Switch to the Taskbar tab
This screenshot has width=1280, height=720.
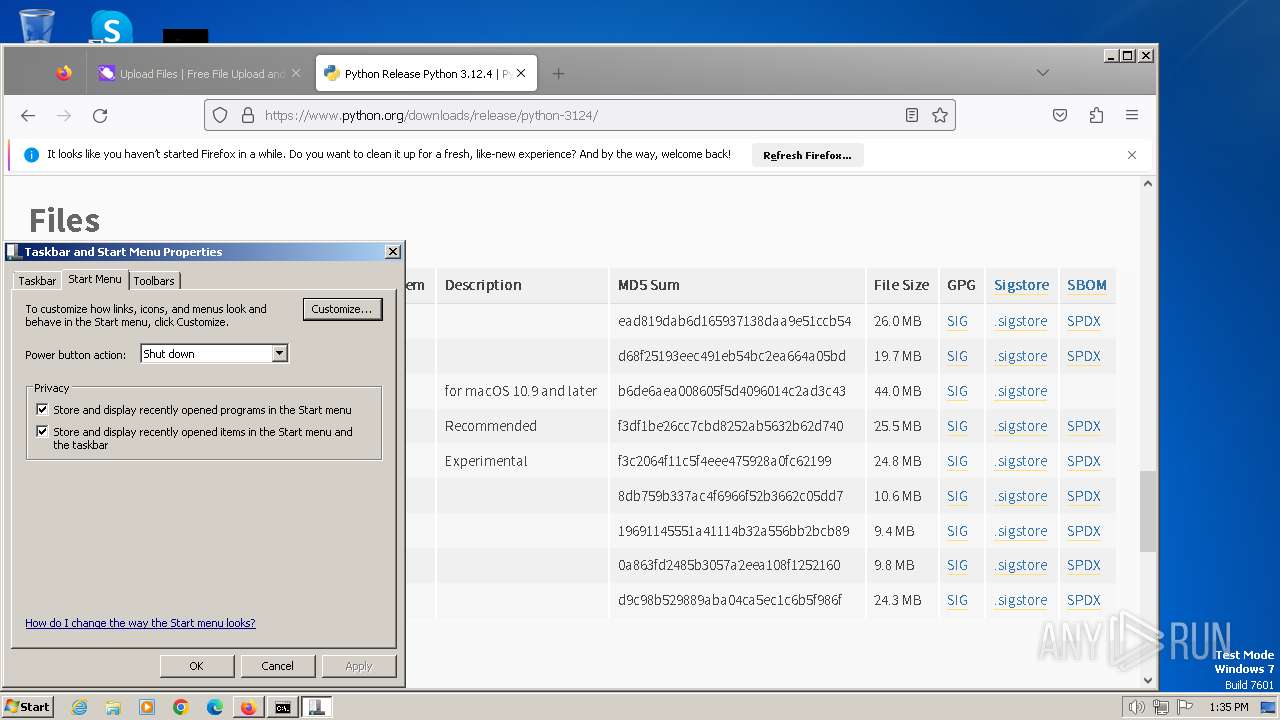[x=37, y=281]
